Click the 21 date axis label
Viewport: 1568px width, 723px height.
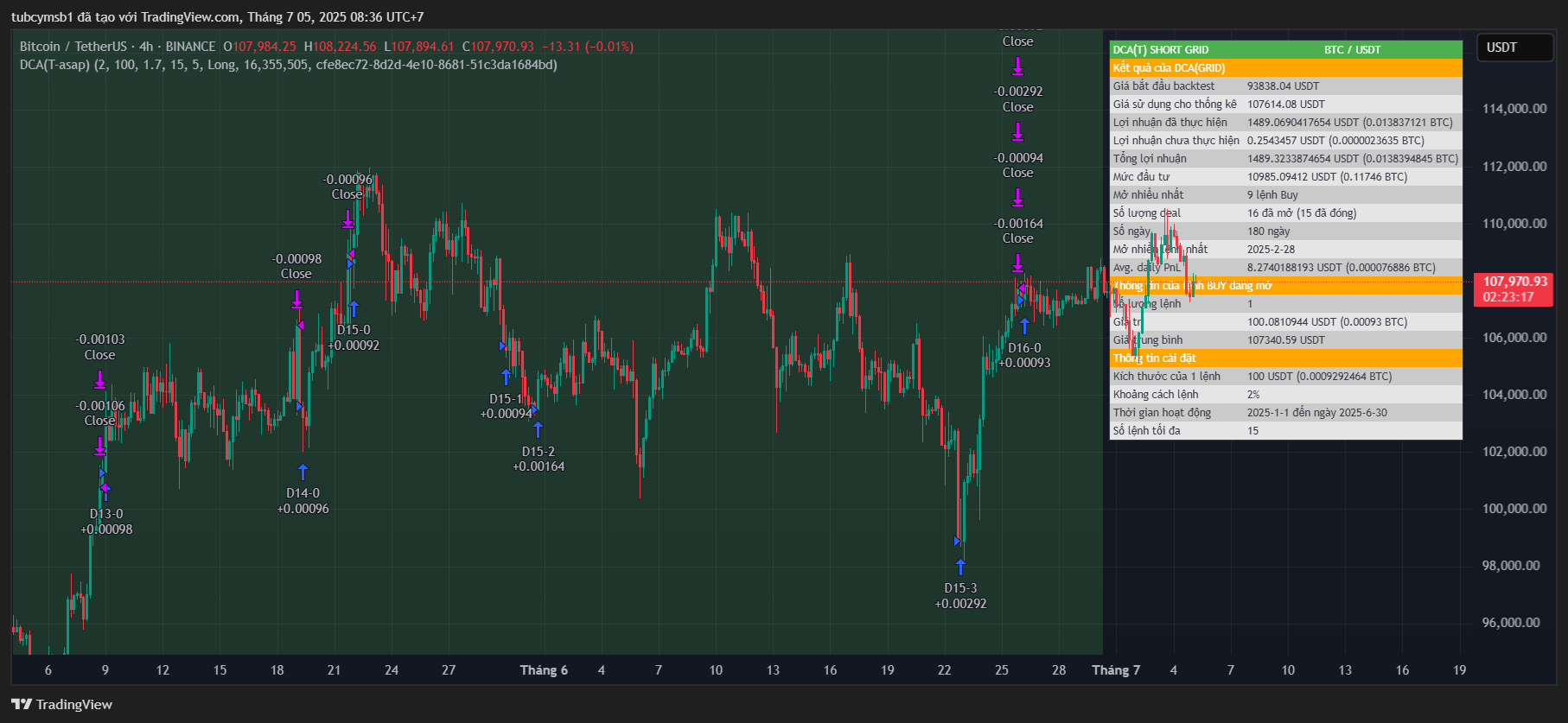point(334,670)
